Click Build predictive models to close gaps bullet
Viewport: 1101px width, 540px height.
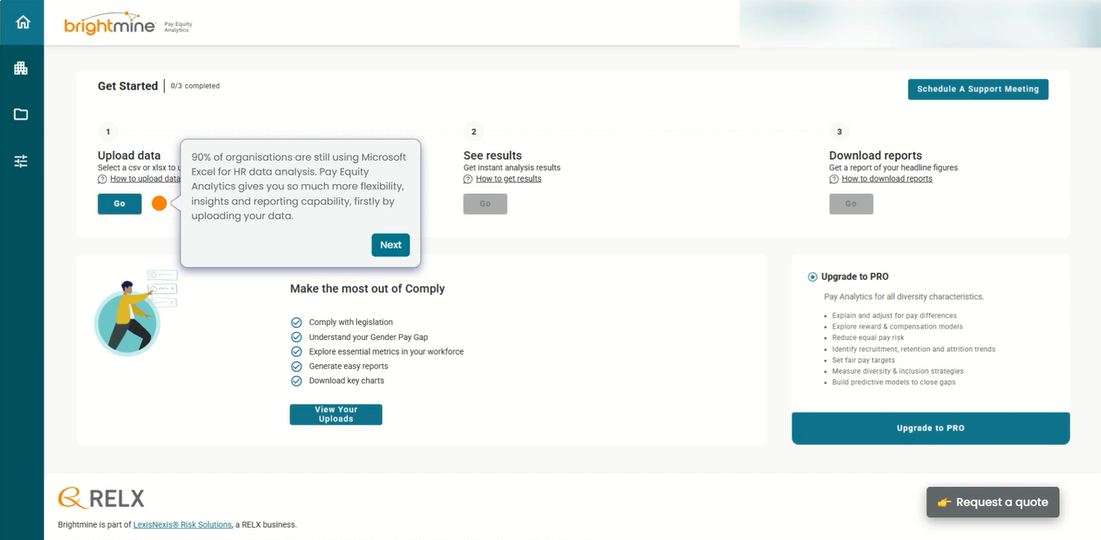pyautogui.click(x=894, y=382)
